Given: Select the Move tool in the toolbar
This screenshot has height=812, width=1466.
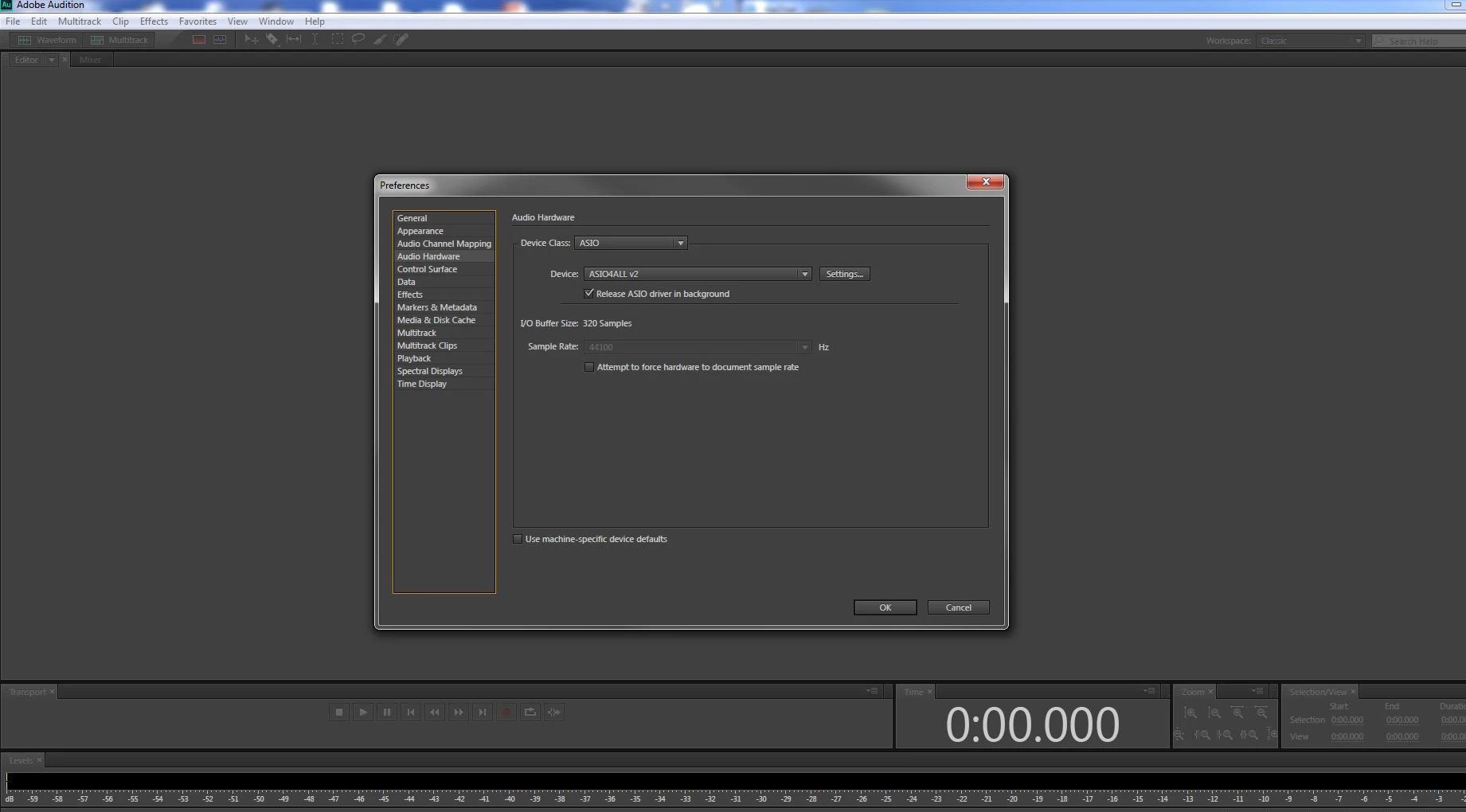Looking at the screenshot, I should 252,39.
